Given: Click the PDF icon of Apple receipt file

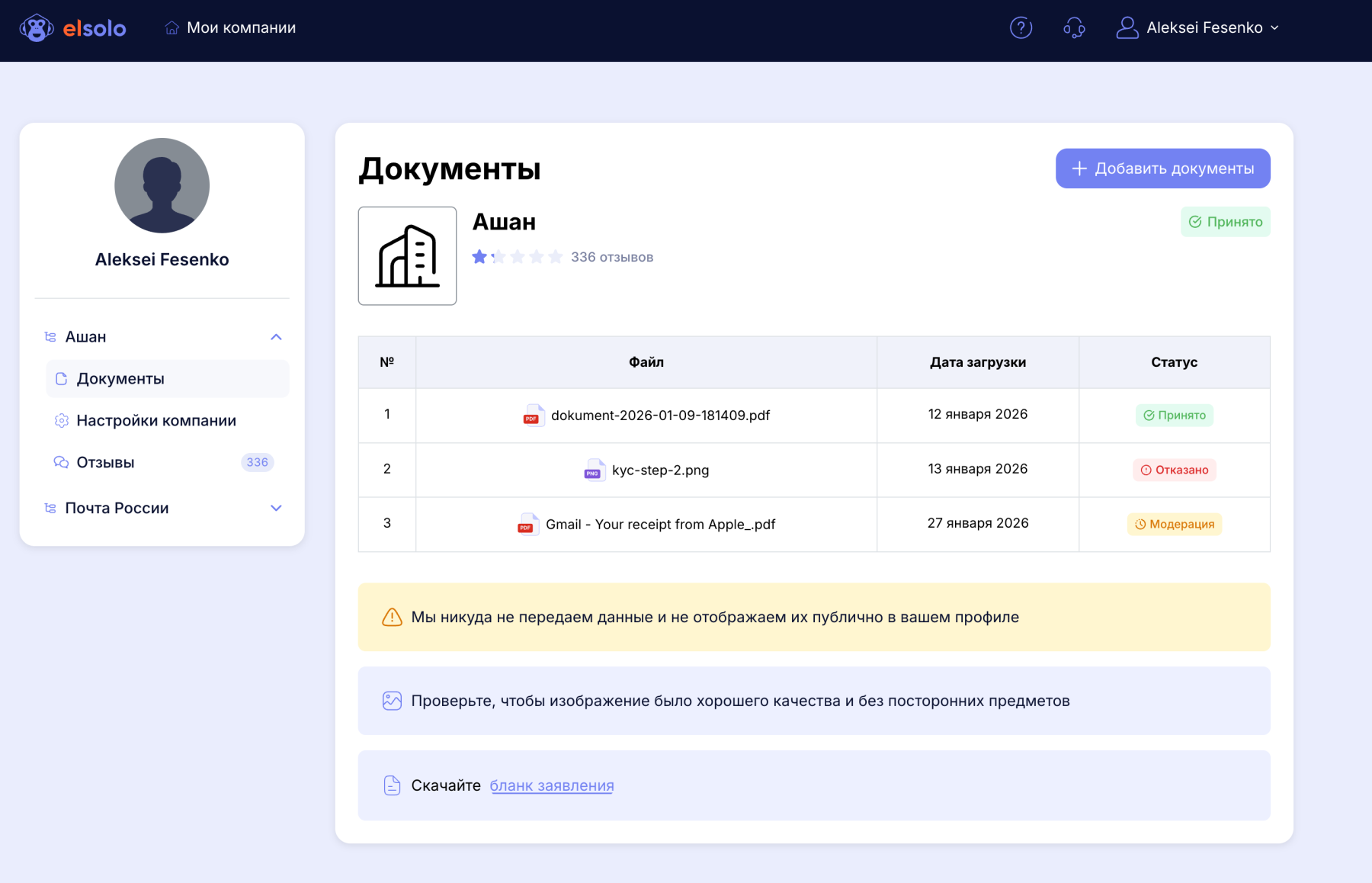Looking at the screenshot, I should click(527, 525).
